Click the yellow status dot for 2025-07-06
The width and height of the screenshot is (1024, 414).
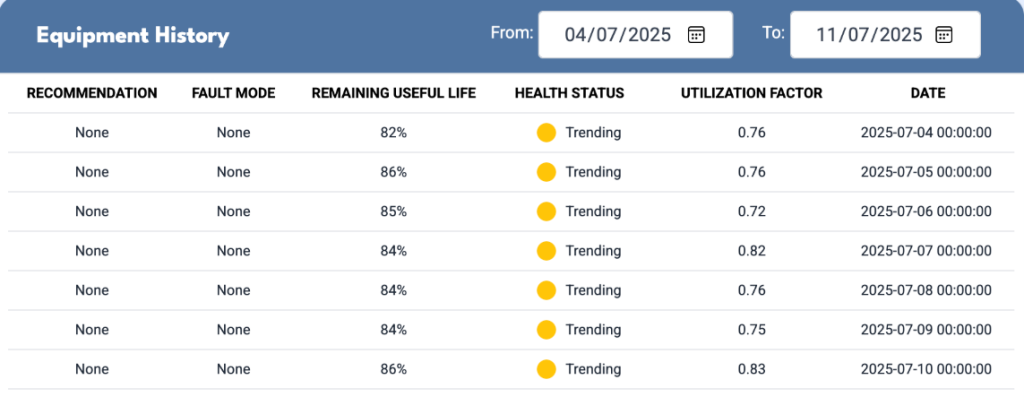pos(546,212)
